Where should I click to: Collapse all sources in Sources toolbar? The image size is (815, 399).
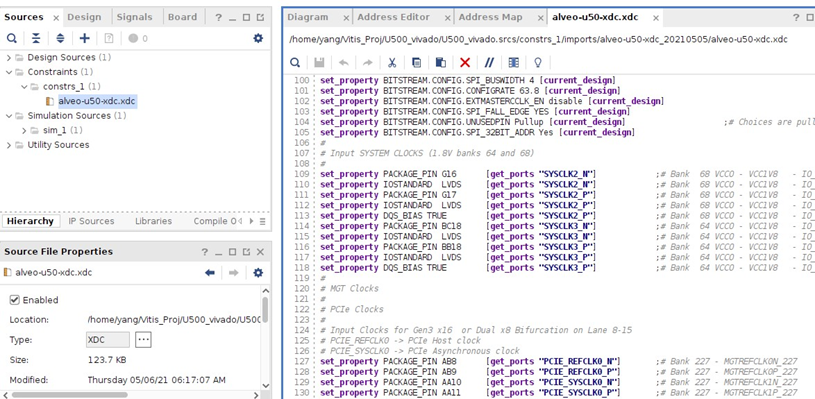36,38
